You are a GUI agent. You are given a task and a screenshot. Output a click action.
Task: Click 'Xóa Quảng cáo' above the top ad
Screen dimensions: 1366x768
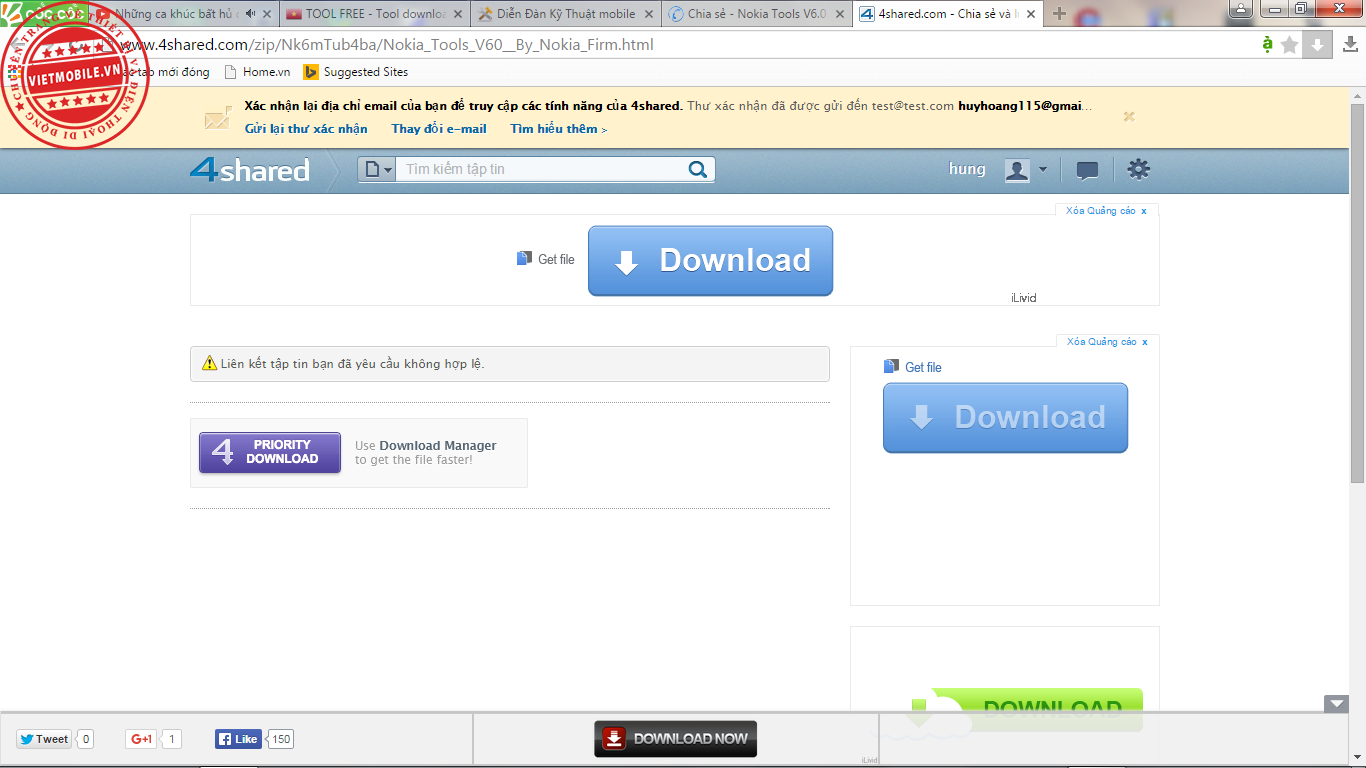pos(1106,211)
